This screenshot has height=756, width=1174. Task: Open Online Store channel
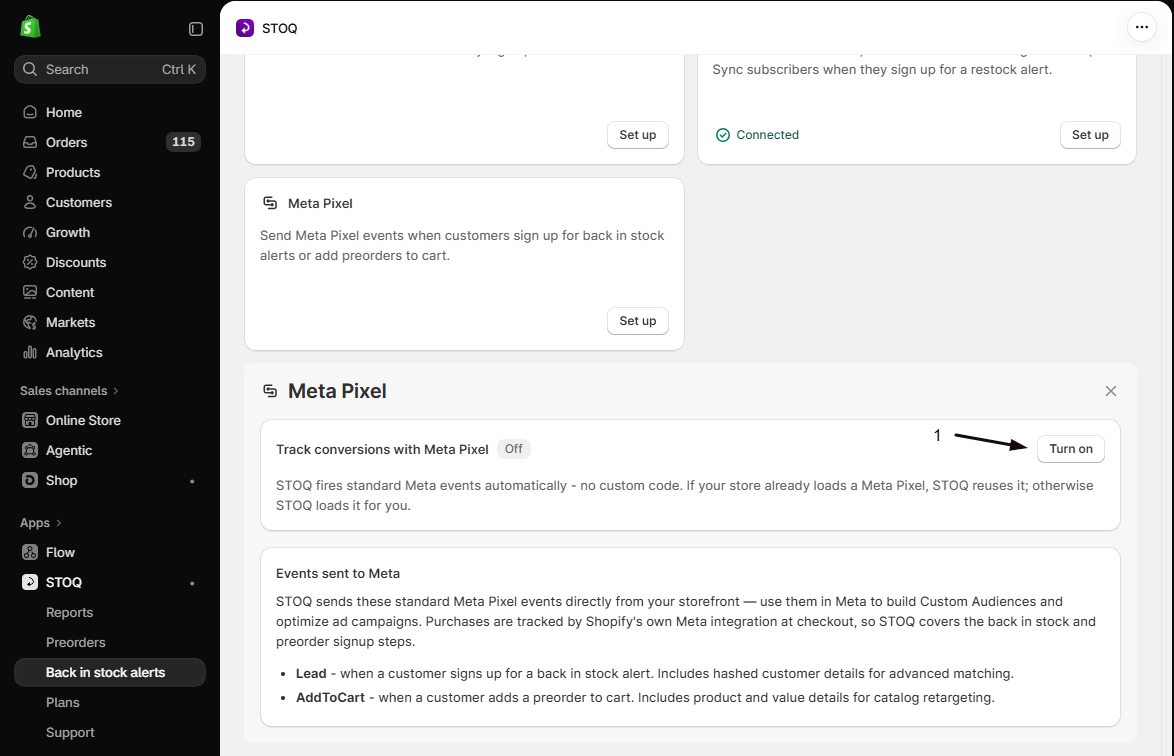(x=110, y=420)
